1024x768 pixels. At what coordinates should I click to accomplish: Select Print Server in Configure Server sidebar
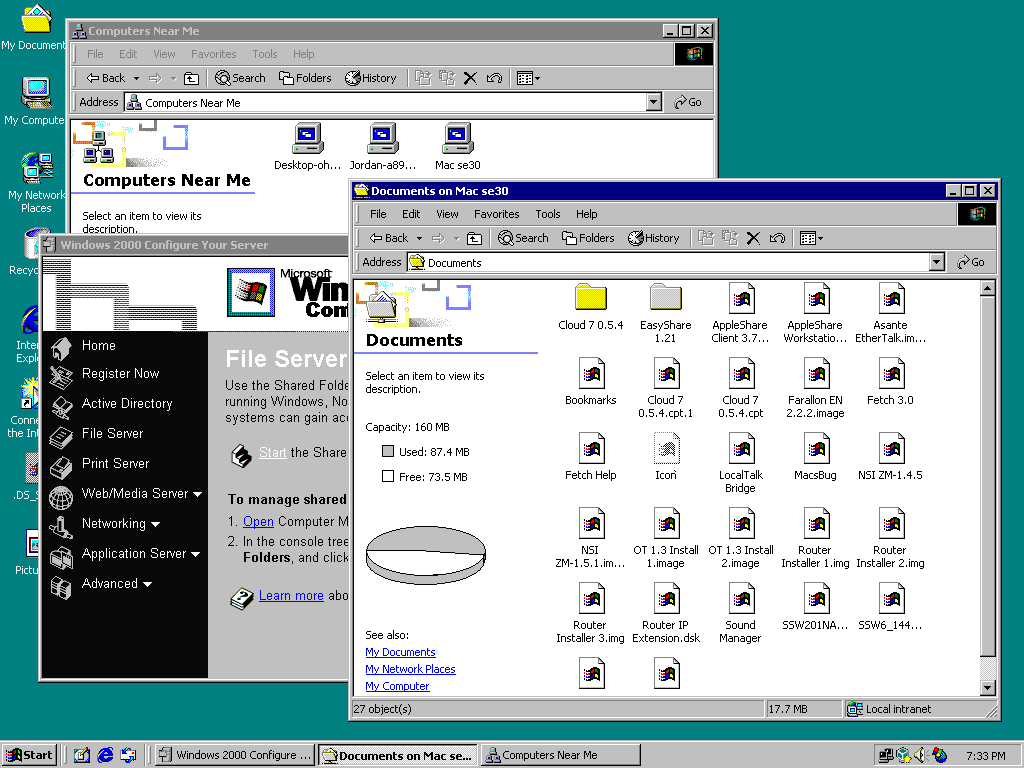(115, 464)
